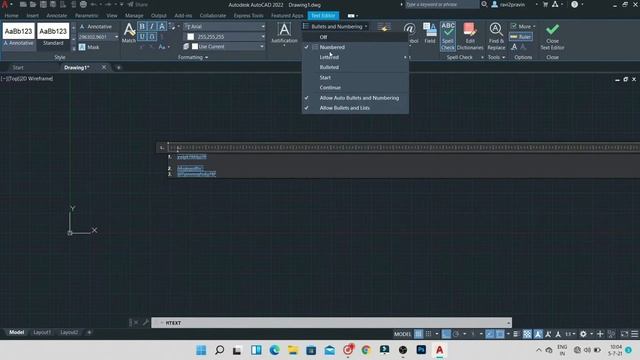
Task: Toggle the Annotative option in Style panel
Action: (x=96, y=27)
